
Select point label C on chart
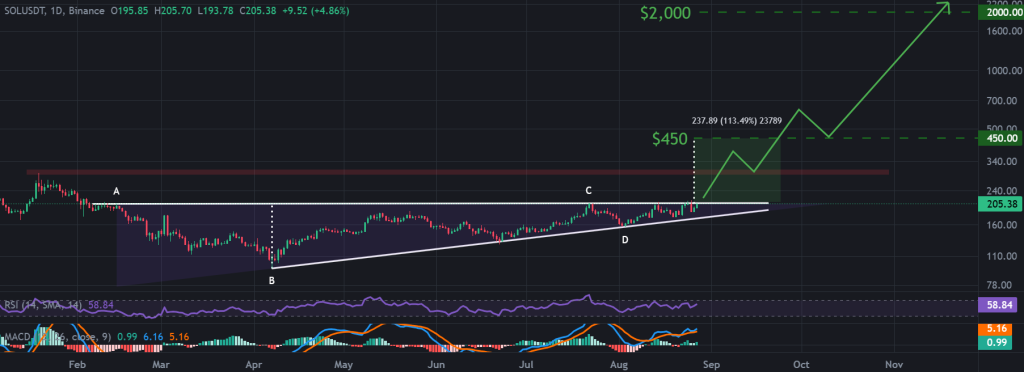pos(588,191)
